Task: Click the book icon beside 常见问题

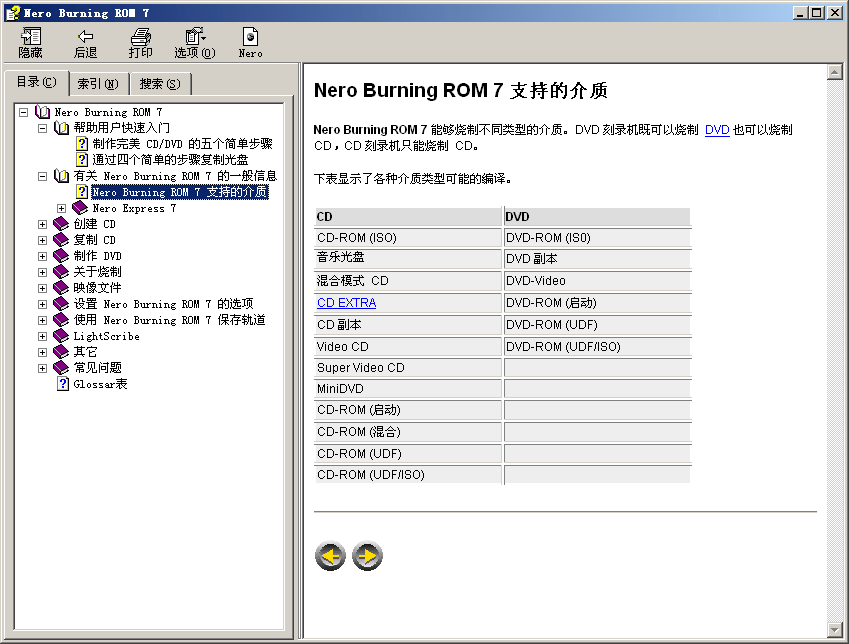Action: [x=61, y=368]
